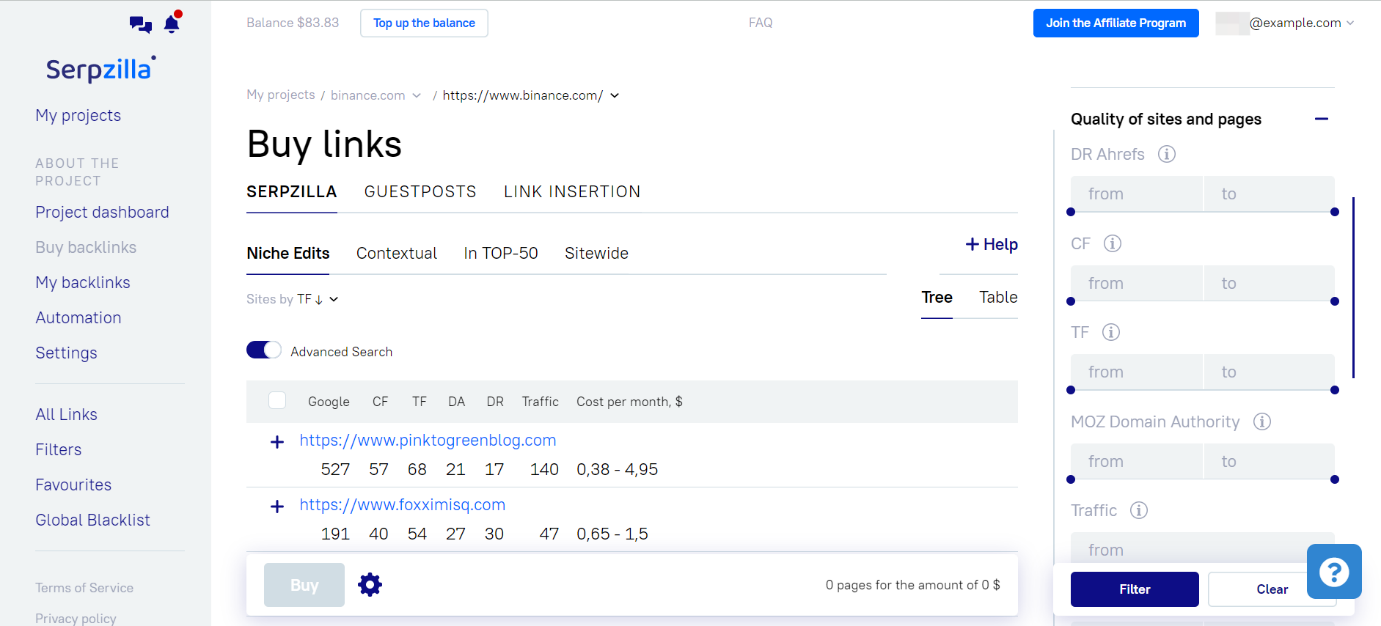Open the TF info icon
1381x626 pixels.
pos(1110,332)
